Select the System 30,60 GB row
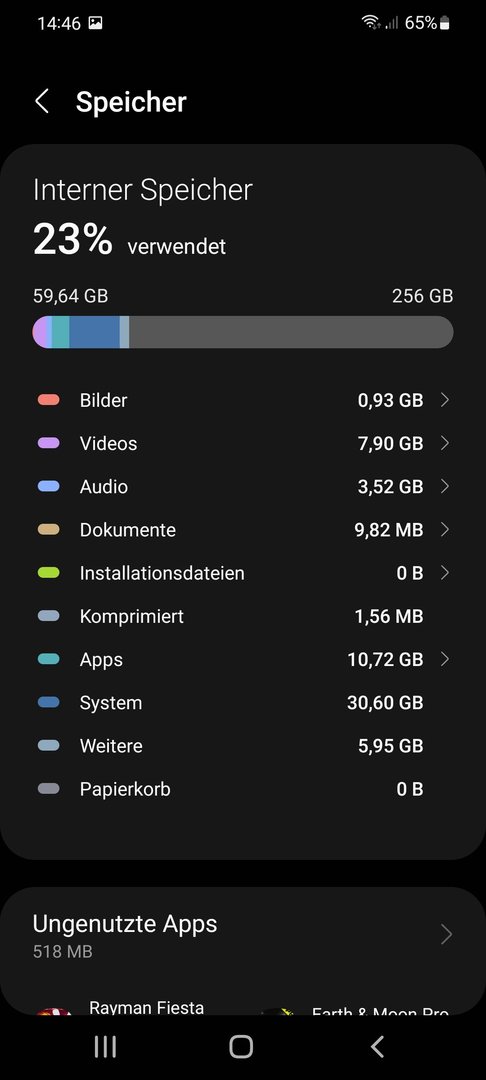This screenshot has width=486, height=1080. tap(243, 703)
